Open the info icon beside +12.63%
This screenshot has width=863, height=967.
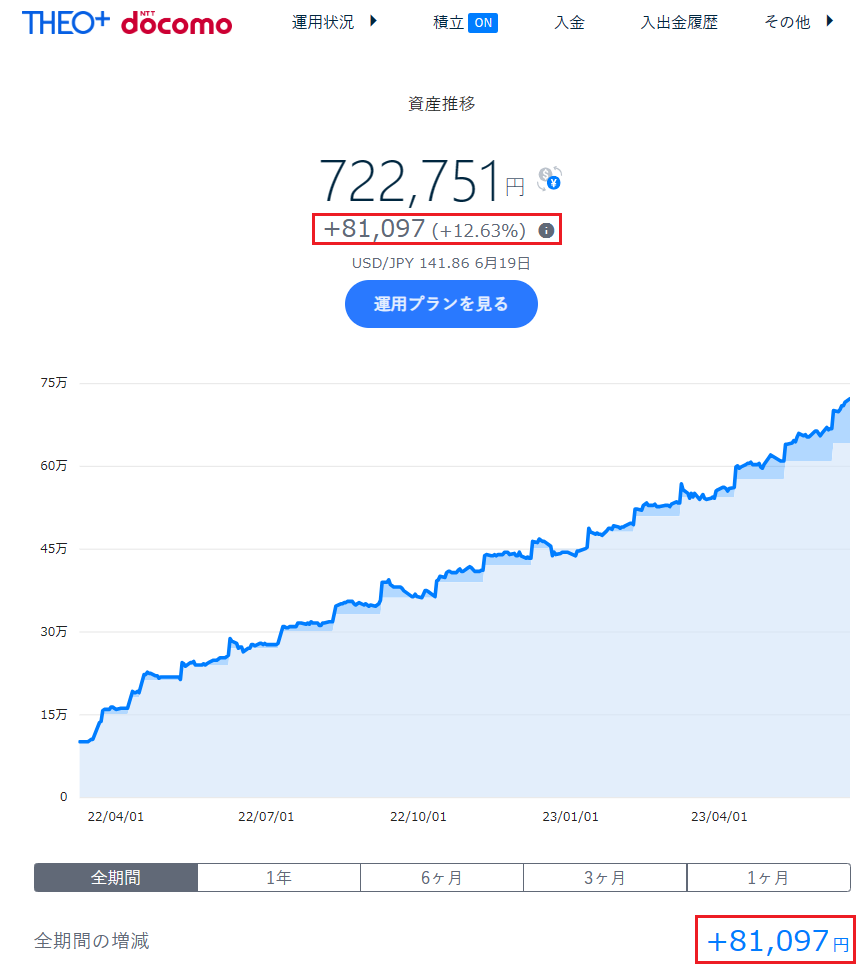[546, 231]
